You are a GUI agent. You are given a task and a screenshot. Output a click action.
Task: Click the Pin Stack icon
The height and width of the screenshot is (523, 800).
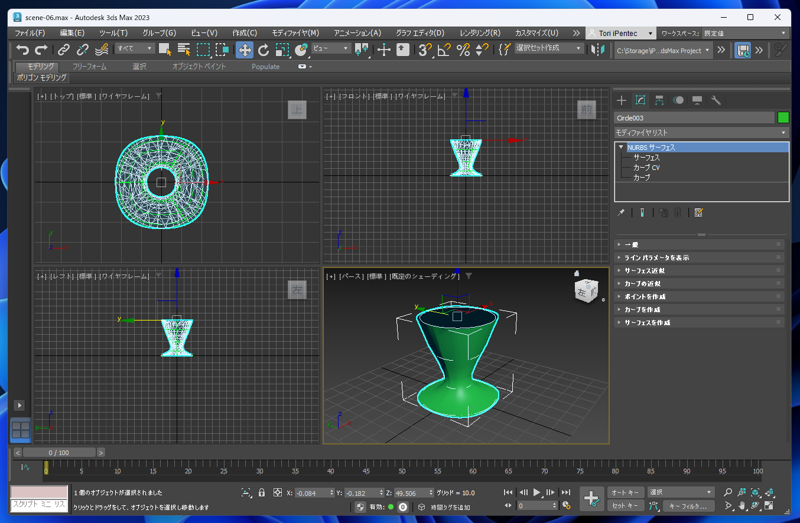(x=621, y=213)
